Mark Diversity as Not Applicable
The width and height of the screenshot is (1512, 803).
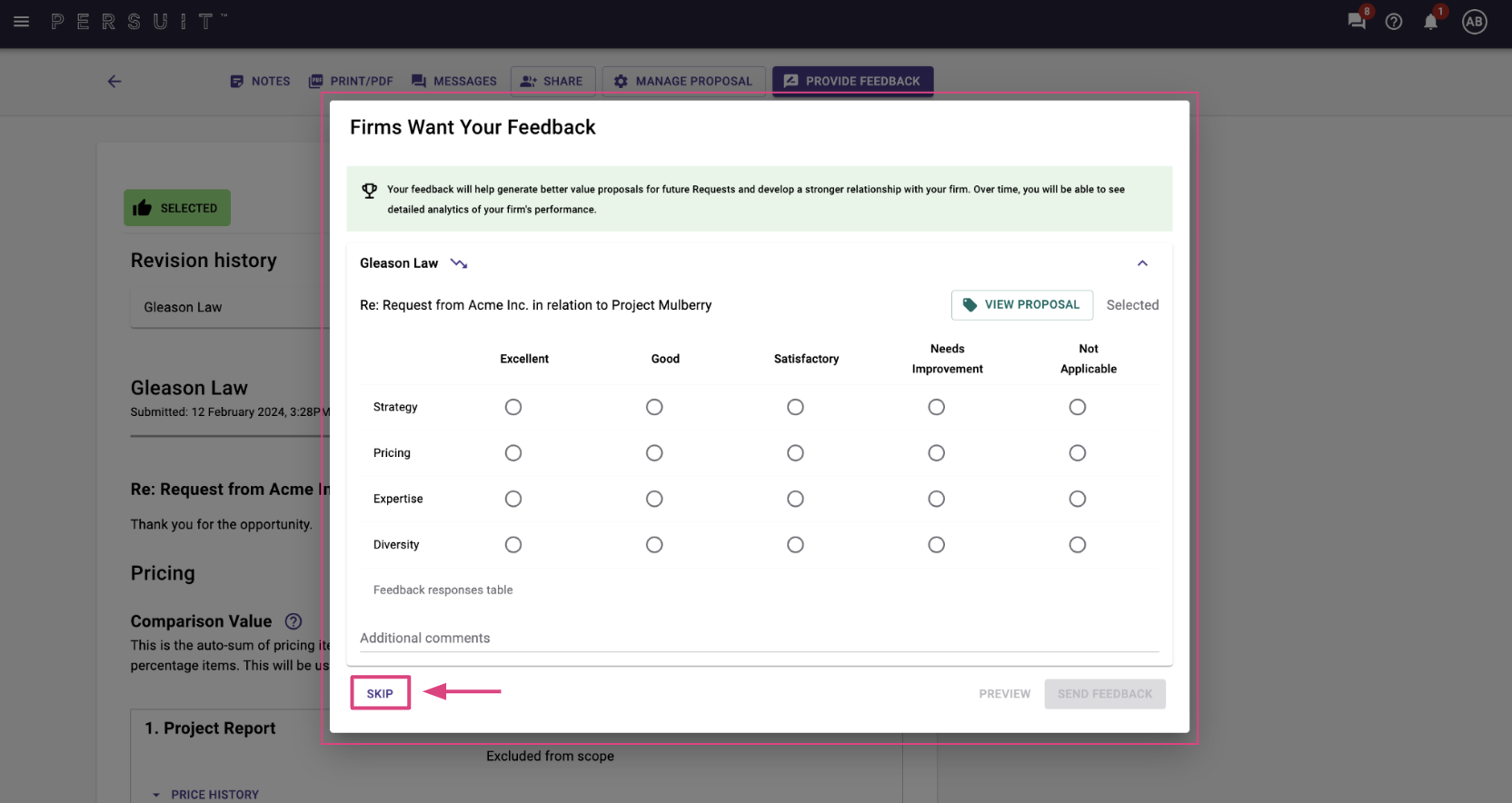click(1078, 545)
